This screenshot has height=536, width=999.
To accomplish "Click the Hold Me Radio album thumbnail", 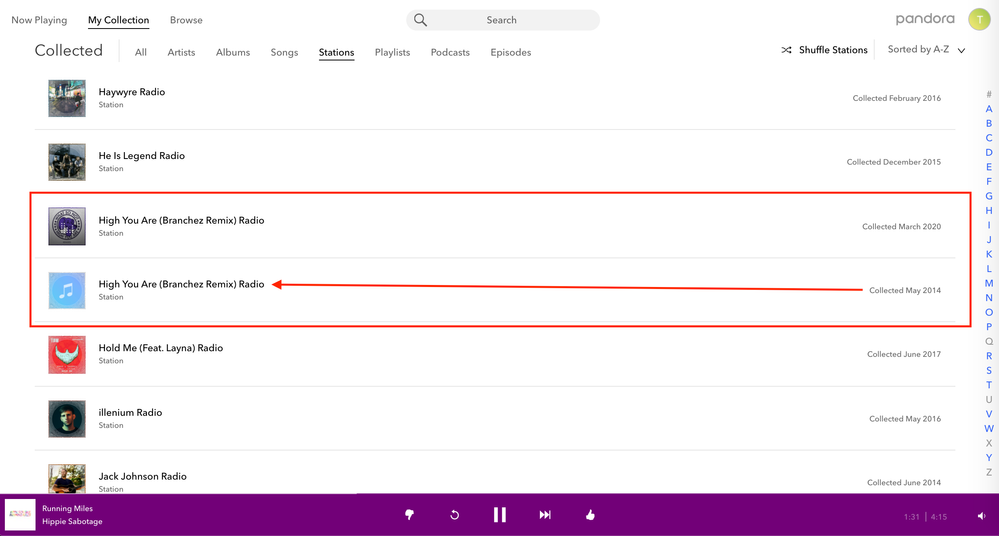I will [x=67, y=355].
